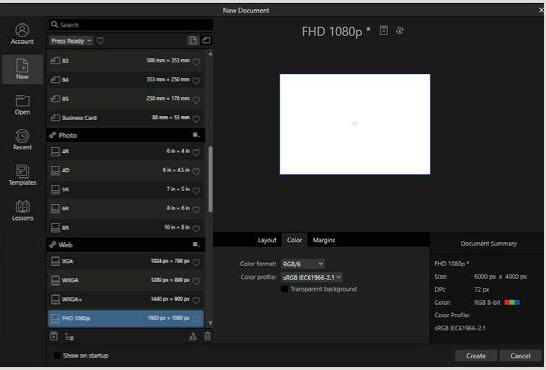Select the B5 preset row
The image size is (546, 370).
point(126,99)
